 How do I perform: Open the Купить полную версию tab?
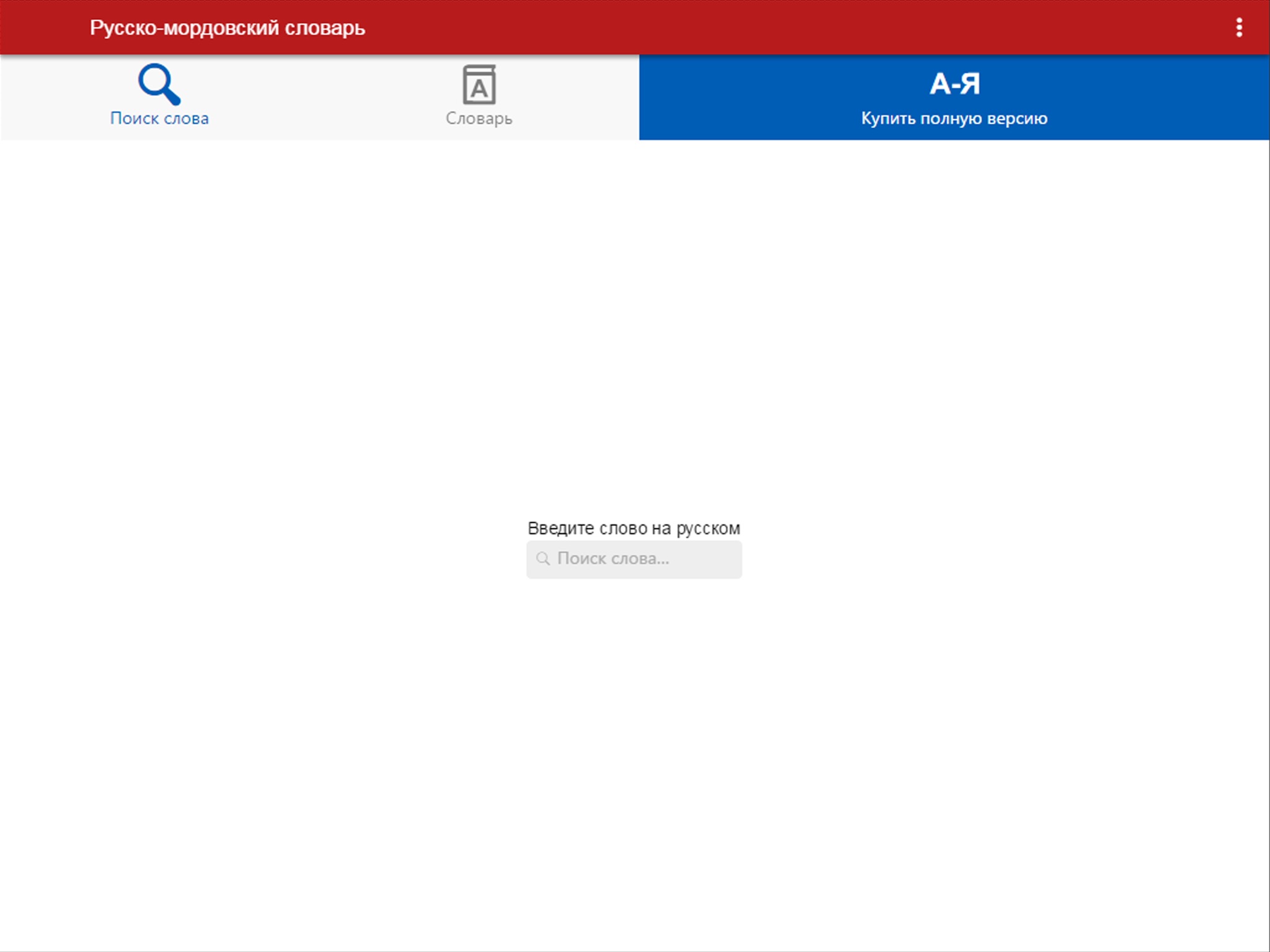954,97
